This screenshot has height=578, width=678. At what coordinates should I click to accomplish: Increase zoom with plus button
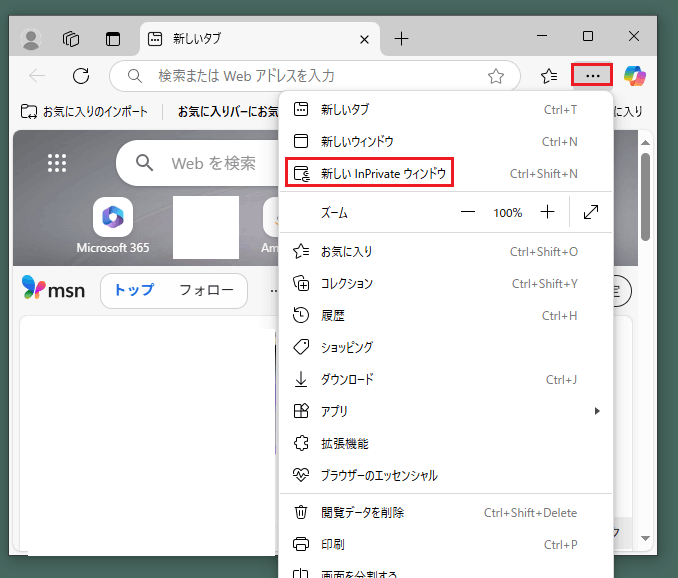click(547, 212)
